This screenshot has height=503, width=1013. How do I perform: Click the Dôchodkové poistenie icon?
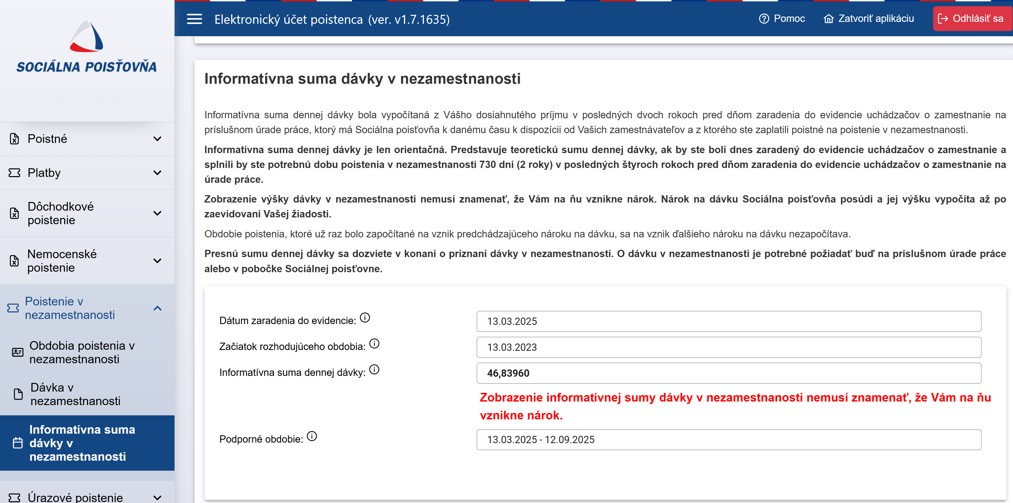[x=14, y=214]
